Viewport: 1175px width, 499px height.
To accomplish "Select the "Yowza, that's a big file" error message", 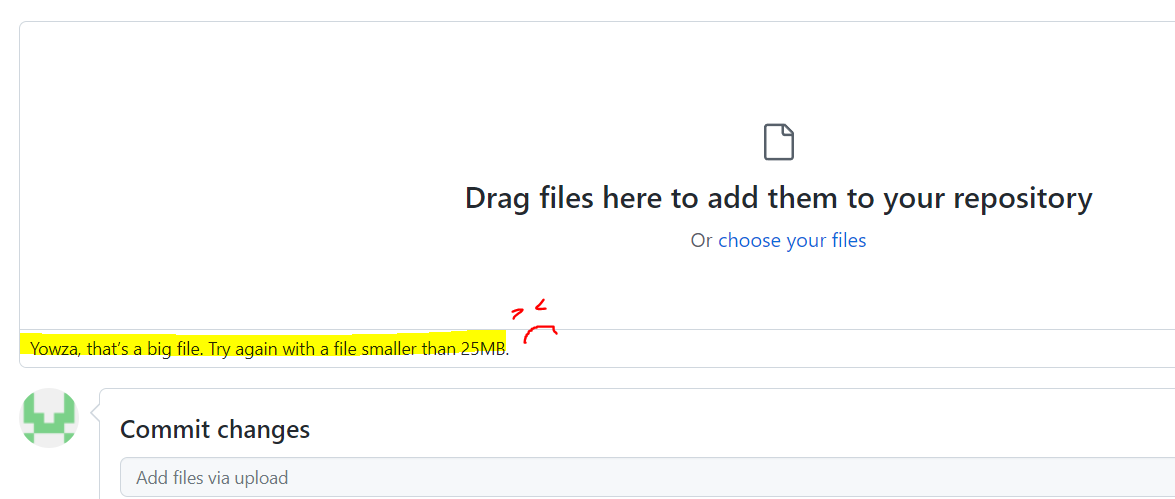I will 270,348.
